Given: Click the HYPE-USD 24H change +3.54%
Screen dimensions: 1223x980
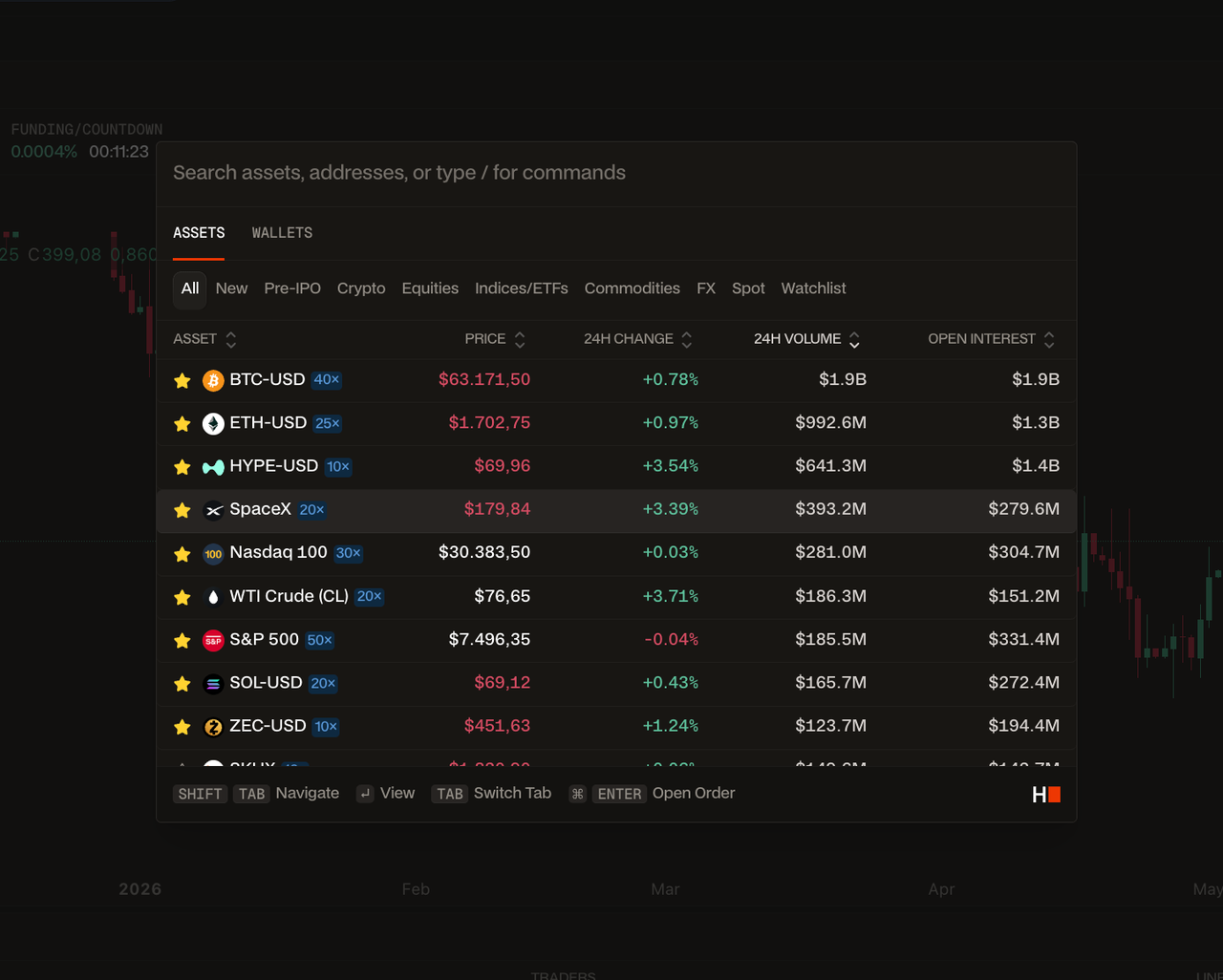Looking at the screenshot, I should 671,466.
